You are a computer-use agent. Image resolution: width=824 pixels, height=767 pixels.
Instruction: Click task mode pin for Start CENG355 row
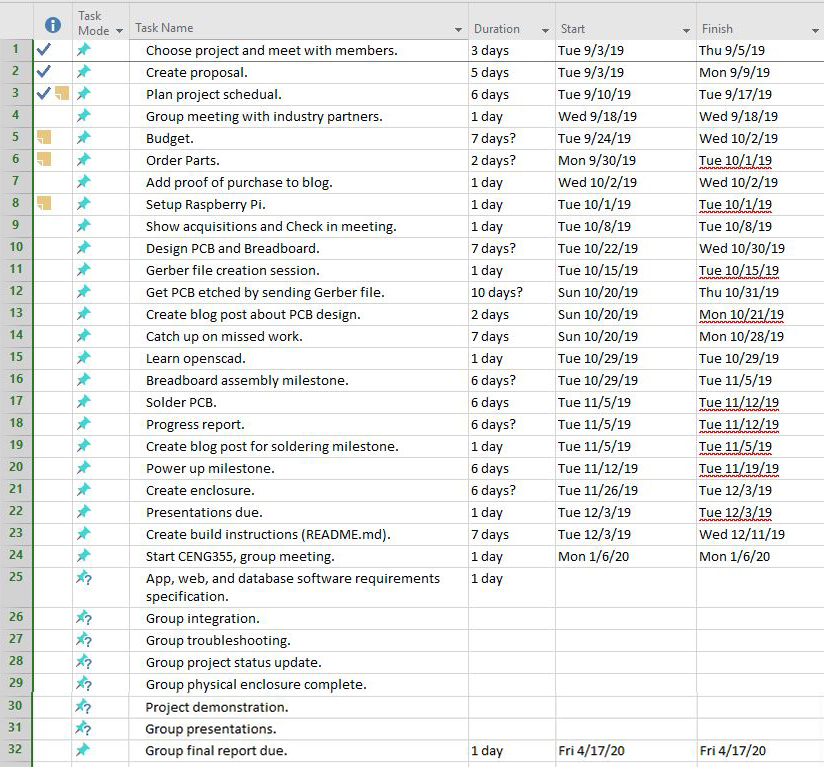(x=84, y=555)
